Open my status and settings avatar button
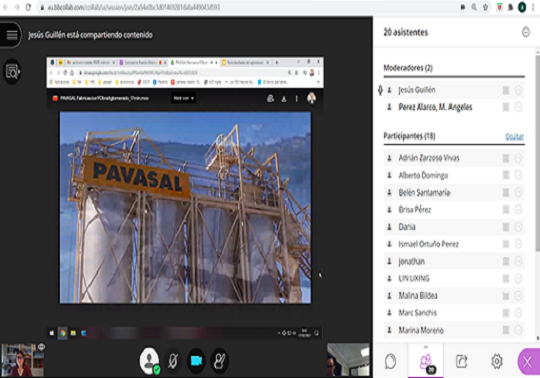 coord(149,360)
